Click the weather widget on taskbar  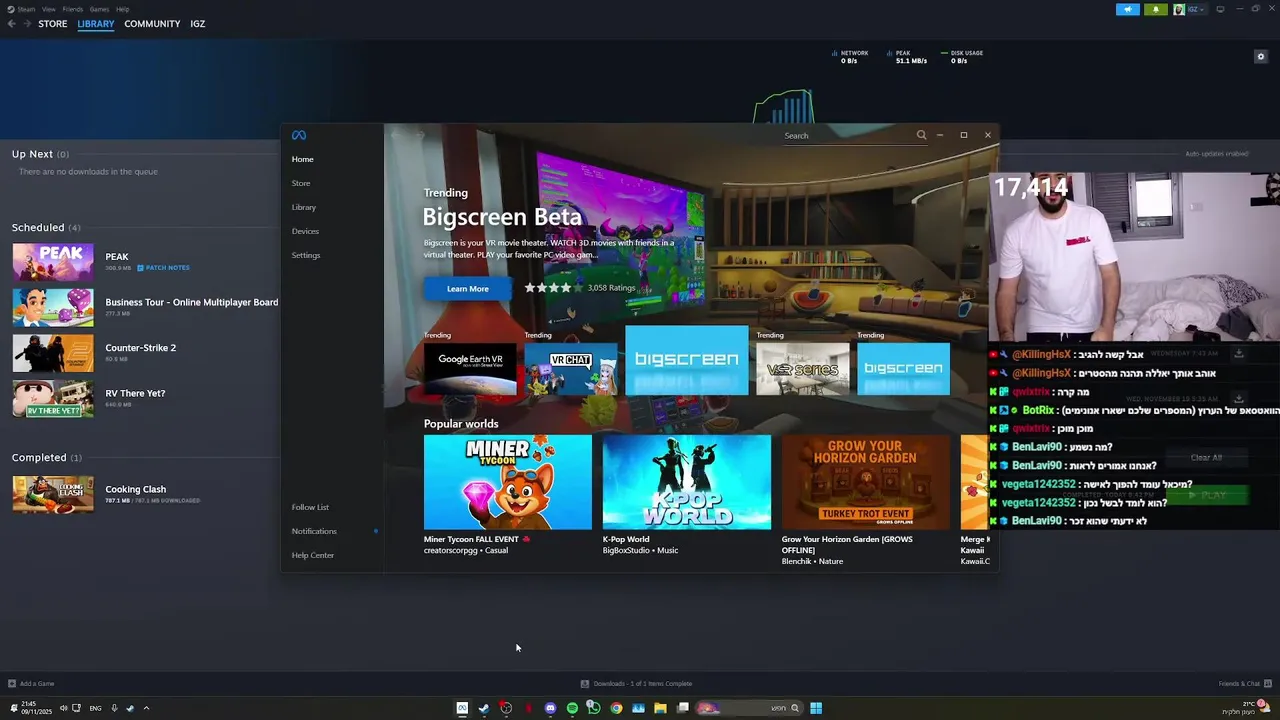click(1245, 708)
